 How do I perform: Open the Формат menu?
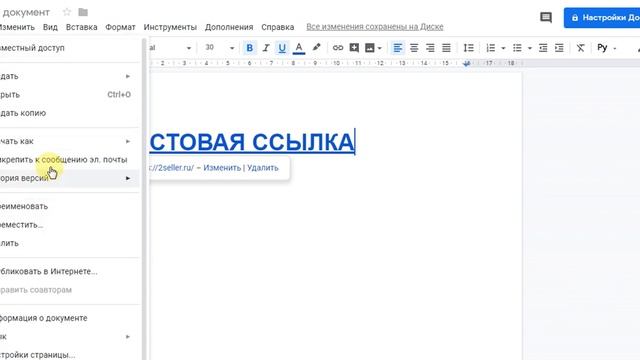coord(120,27)
